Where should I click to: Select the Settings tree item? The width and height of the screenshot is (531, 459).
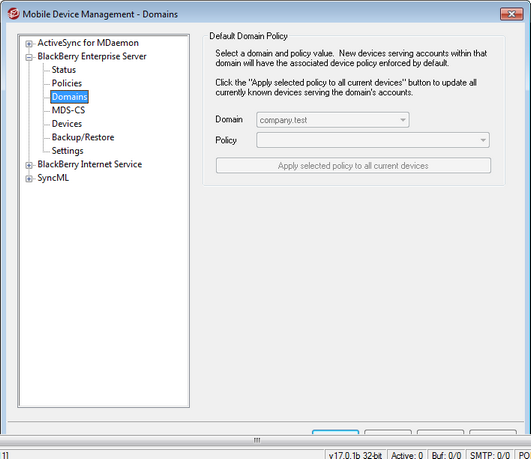tap(67, 151)
